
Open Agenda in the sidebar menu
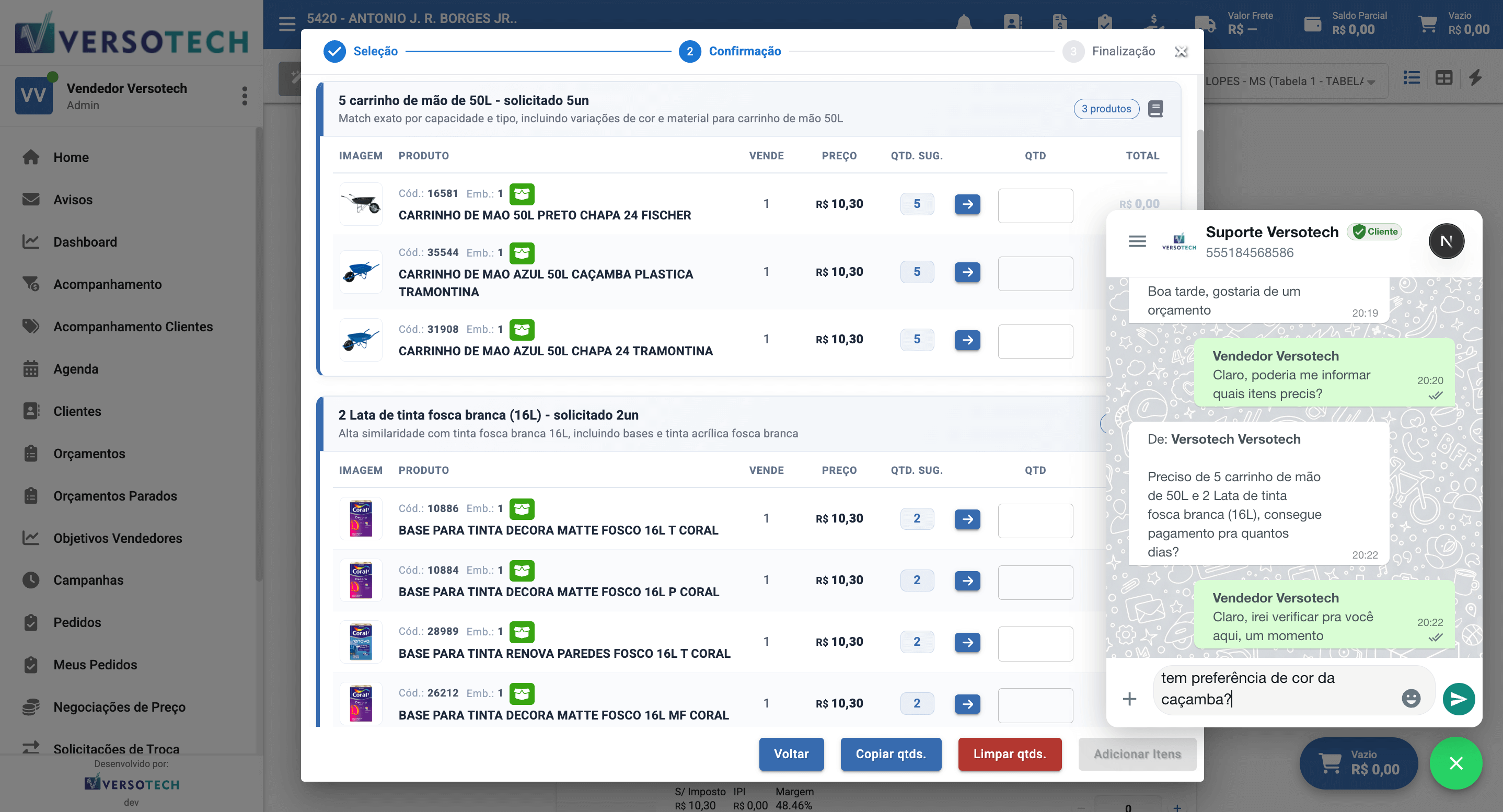click(75, 369)
